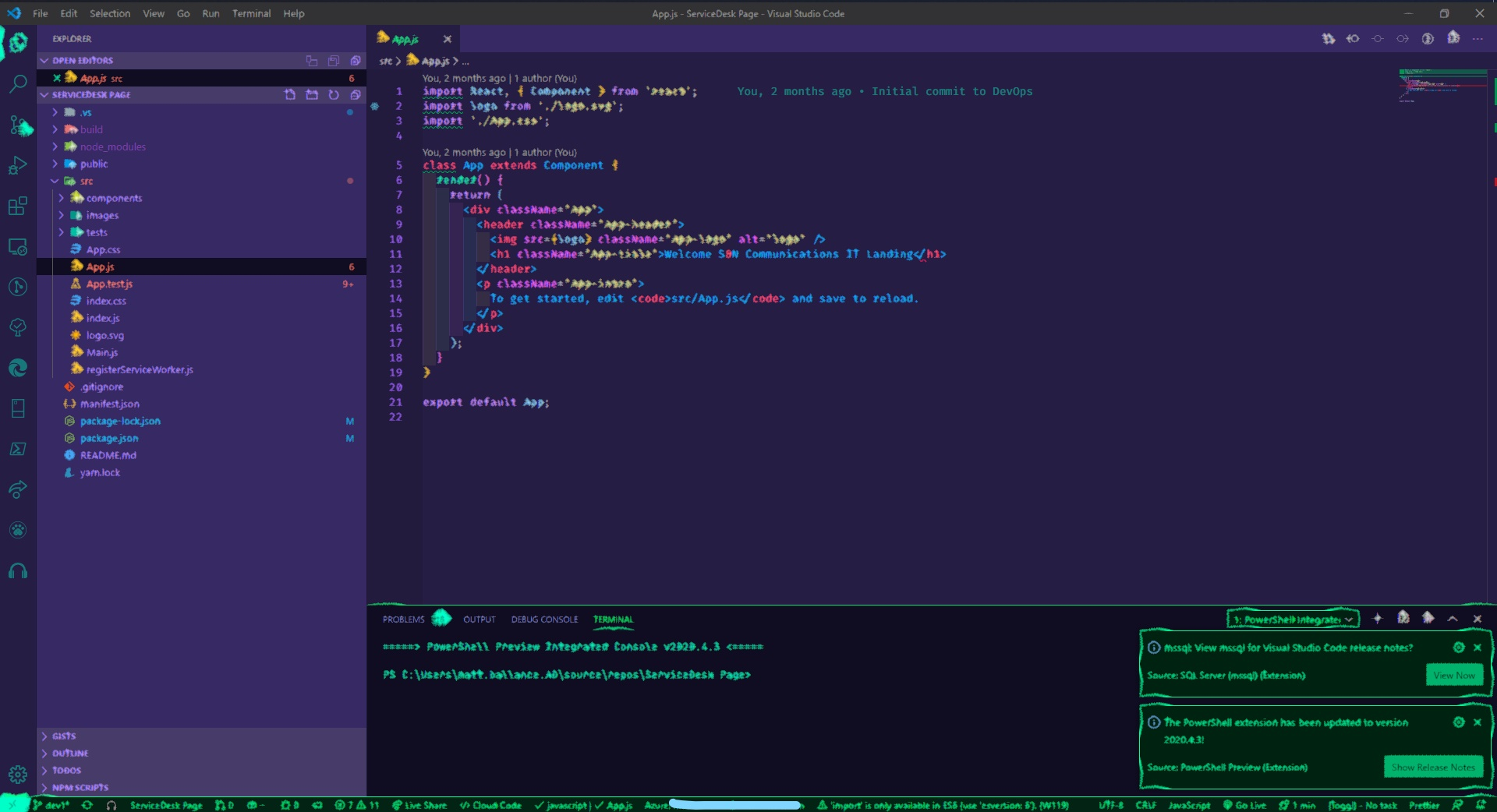Open the Live Share activity bar icon
Image resolution: width=1497 pixels, height=812 pixels.
(x=18, y=489)
